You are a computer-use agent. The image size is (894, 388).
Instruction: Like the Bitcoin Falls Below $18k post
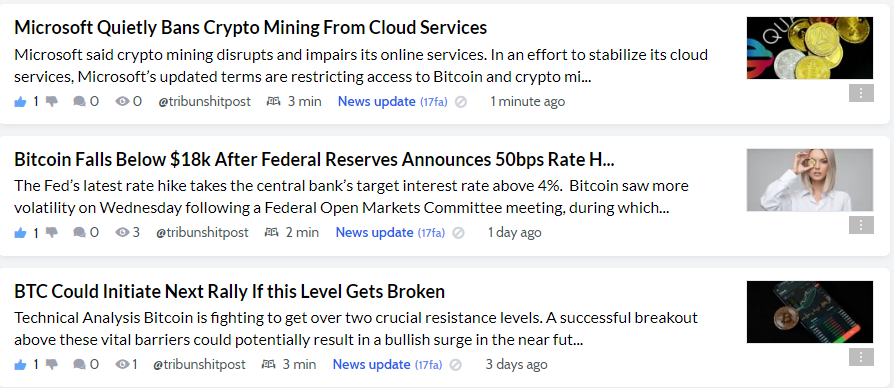[21, 233]
